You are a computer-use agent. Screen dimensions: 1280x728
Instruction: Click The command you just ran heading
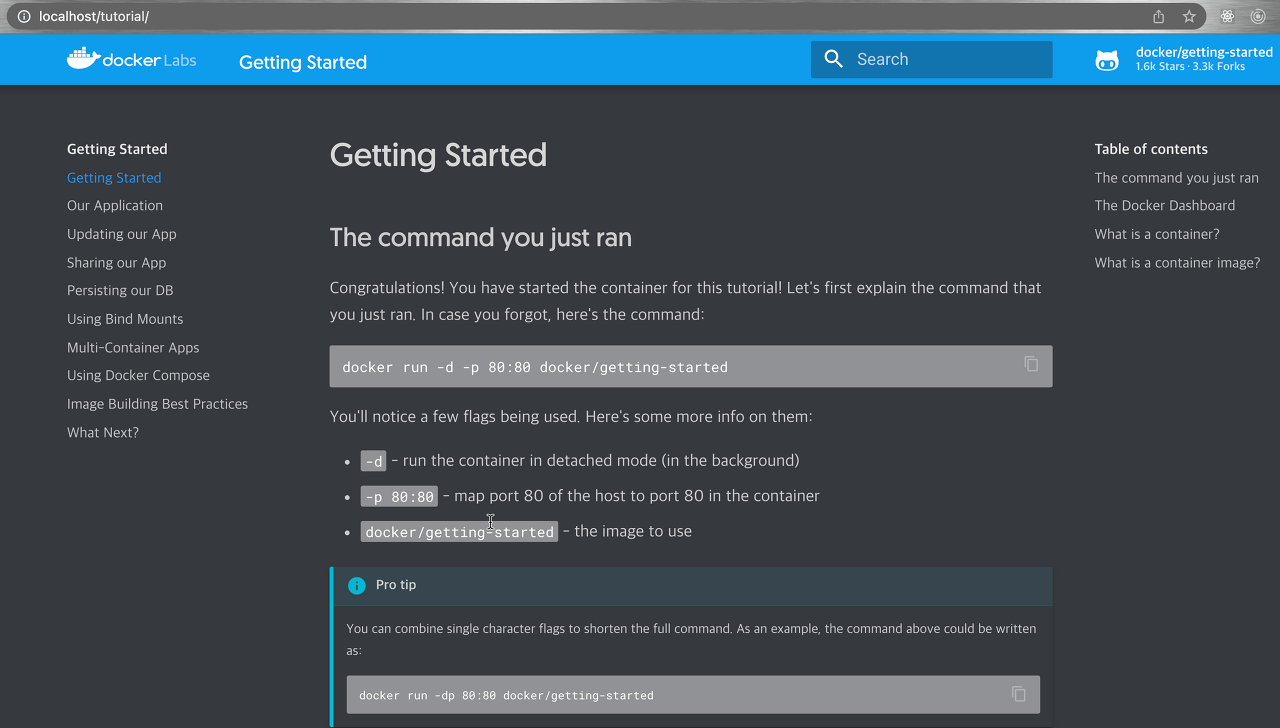481,238
